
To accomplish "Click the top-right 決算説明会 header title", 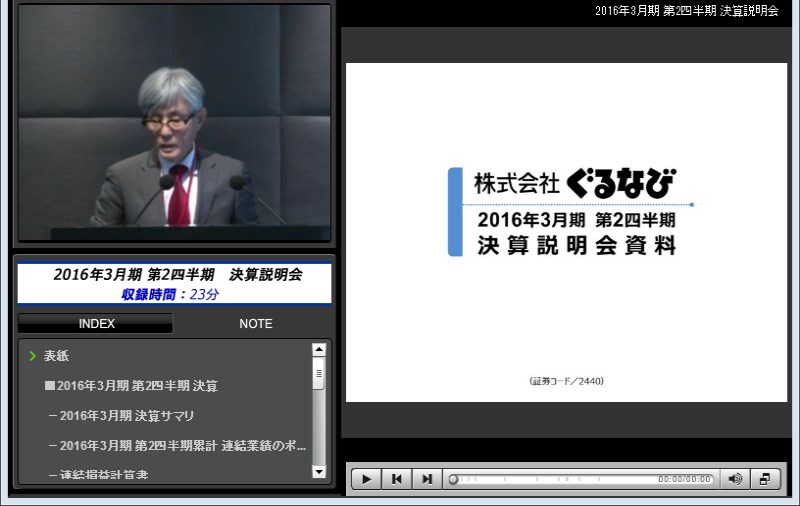I will click(687, 11).
